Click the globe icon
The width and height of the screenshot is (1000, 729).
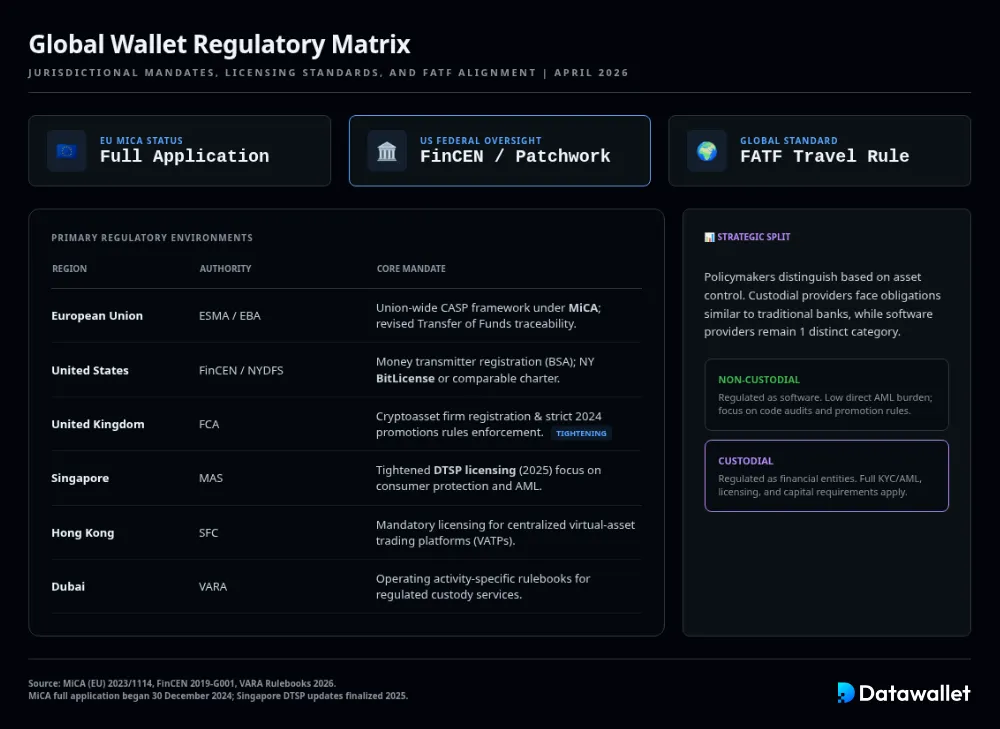pos(707,151)
